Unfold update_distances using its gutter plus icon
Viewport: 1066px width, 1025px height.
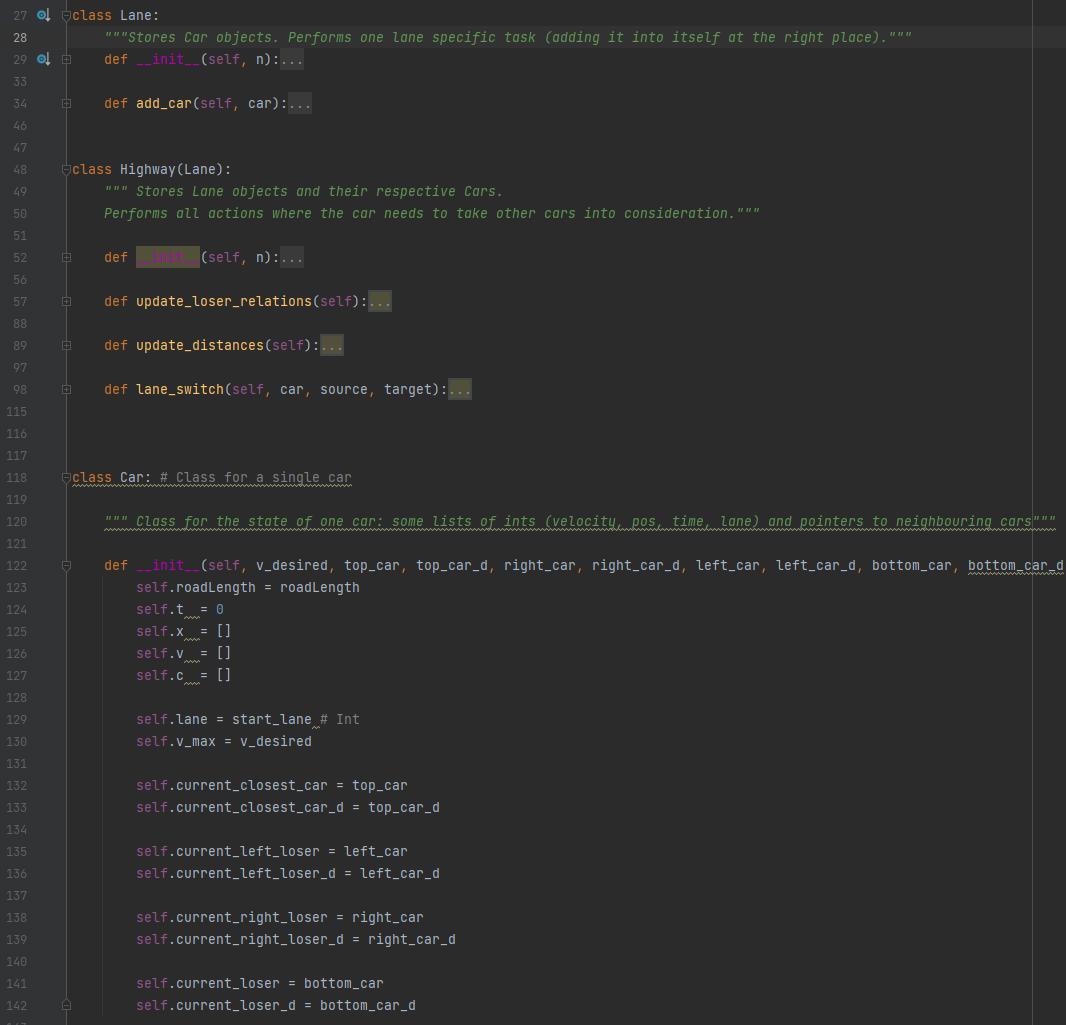click(66, 345)
